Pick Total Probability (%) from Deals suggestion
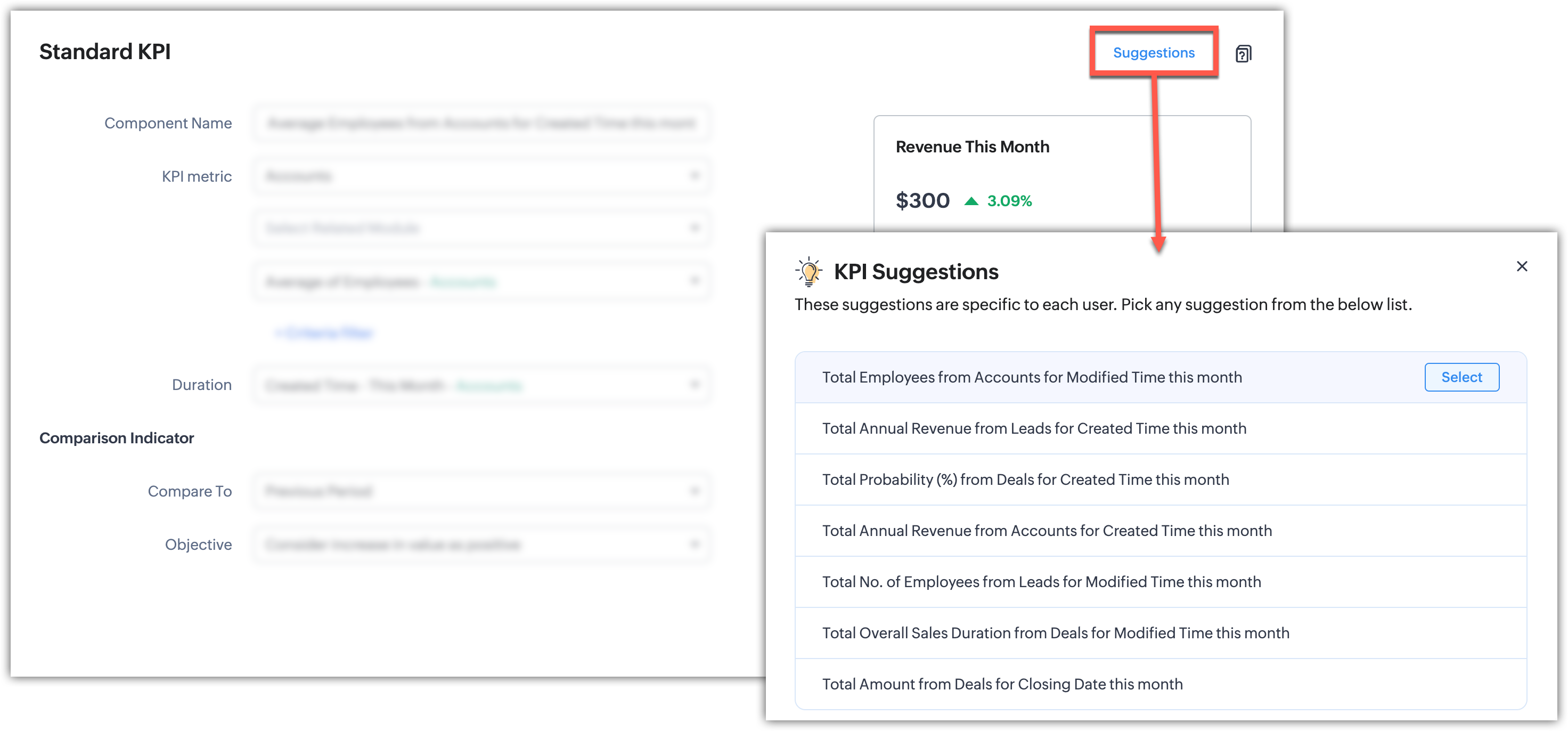Screen dimensions: 1568x731 (x=1025, y=480)
